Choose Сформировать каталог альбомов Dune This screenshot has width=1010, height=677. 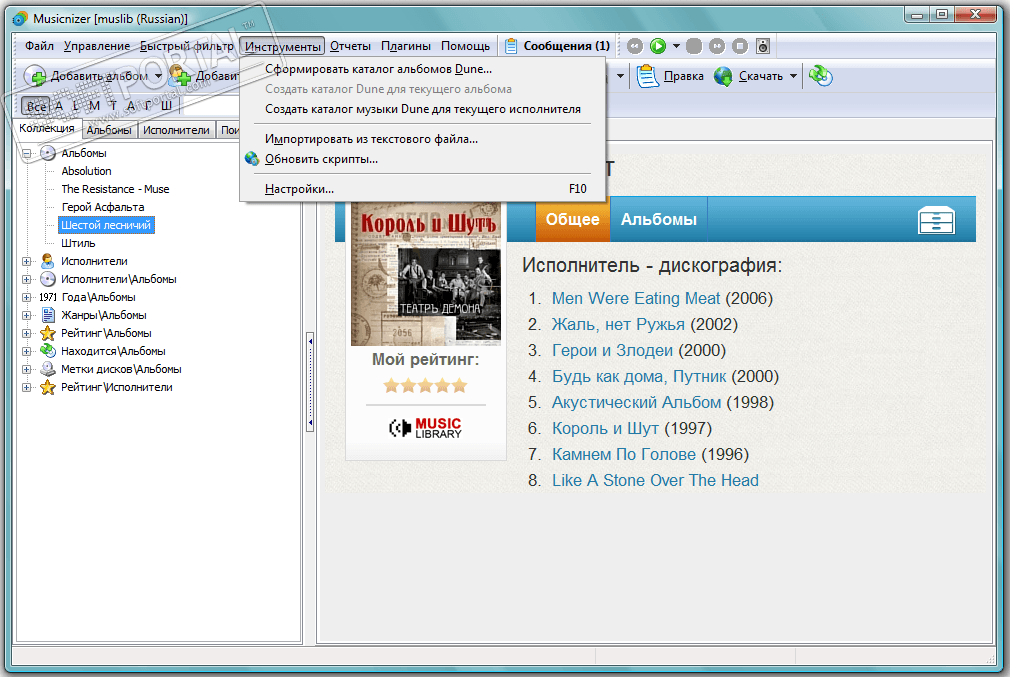(422, 69)
